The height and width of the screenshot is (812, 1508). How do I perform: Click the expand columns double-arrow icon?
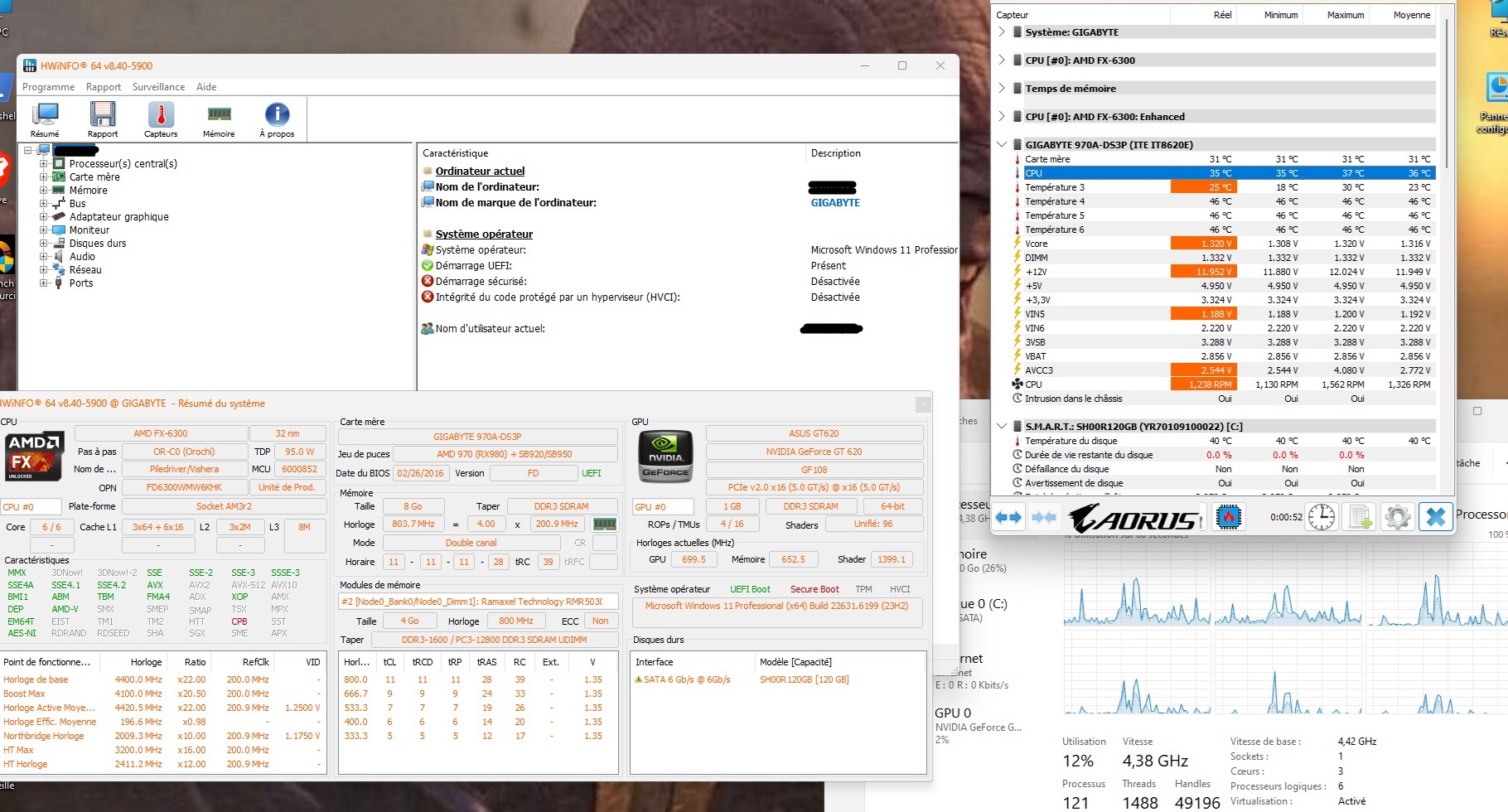pos(1008,516)
